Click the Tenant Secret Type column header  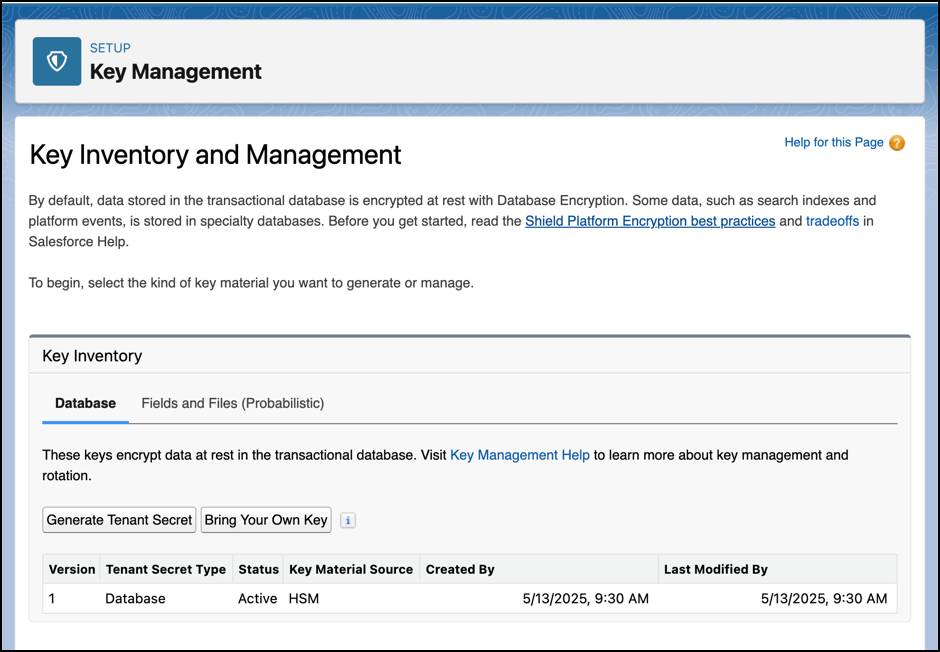[x=166, y=569]
